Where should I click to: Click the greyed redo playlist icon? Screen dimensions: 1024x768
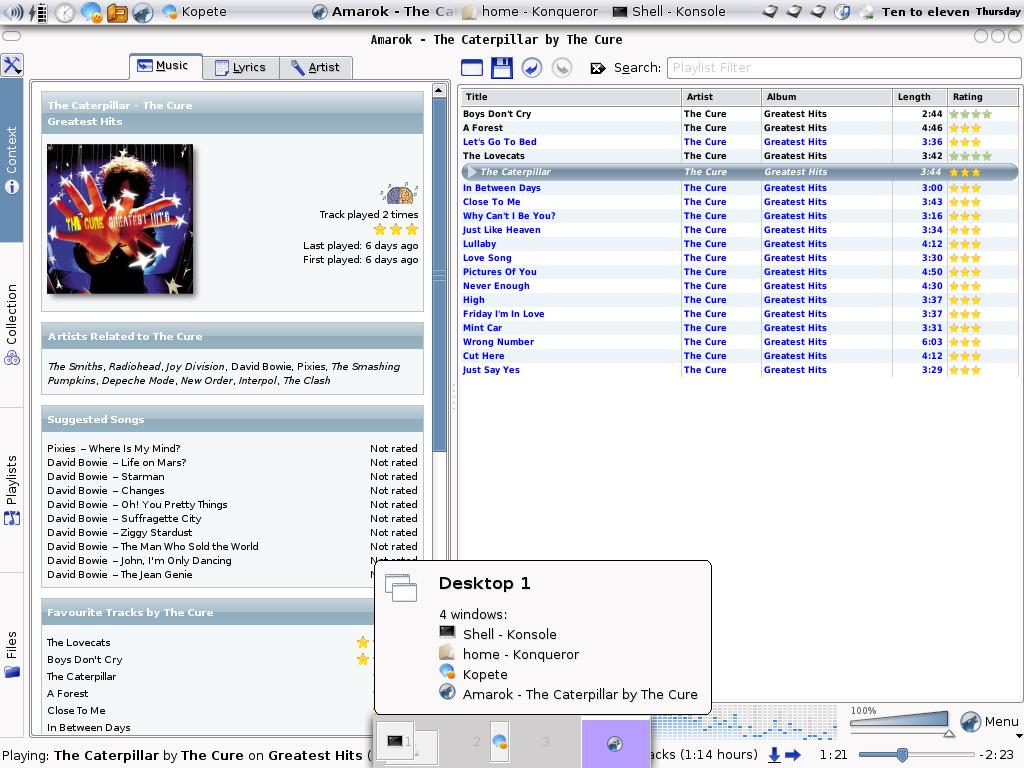pyautogui.click(x=562, y=67)
